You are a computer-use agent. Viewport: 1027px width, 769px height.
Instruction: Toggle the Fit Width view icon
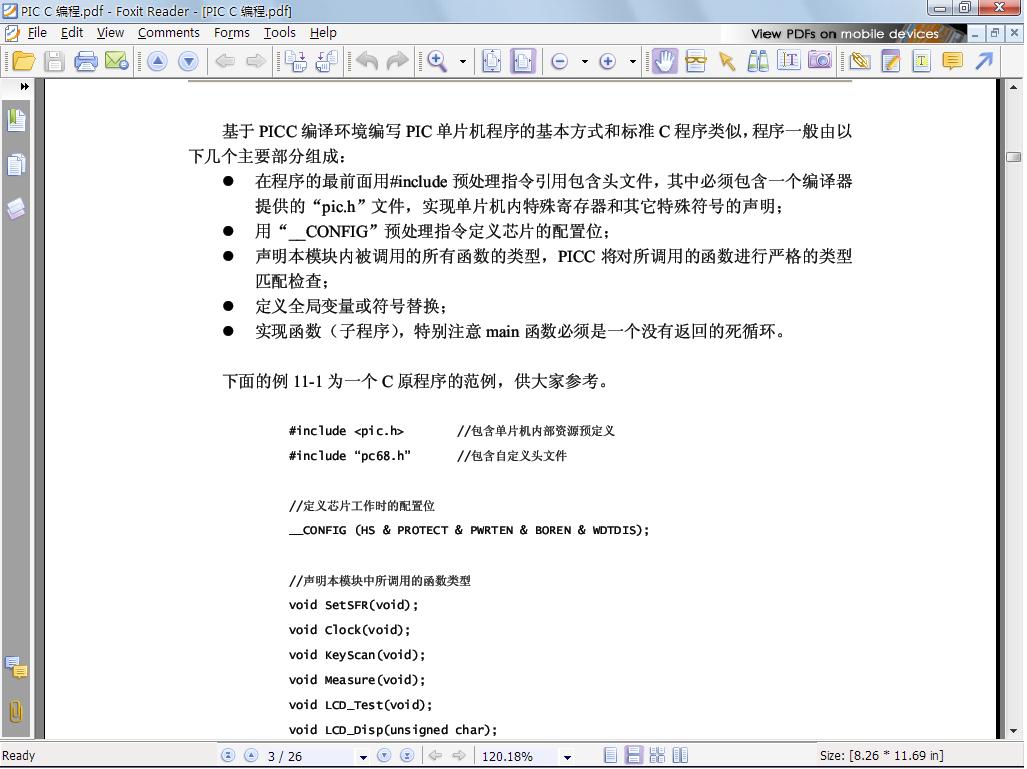(x=523, y=61)
